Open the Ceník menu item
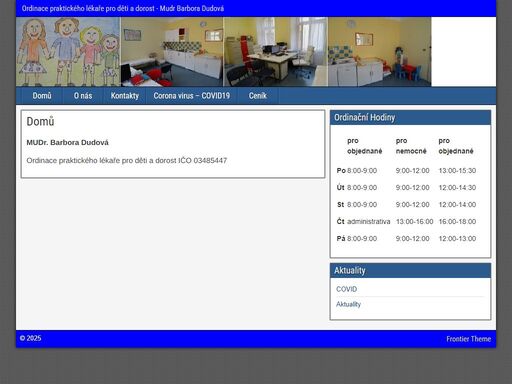Viewport: 512px width, 384px height. point(258,96)
